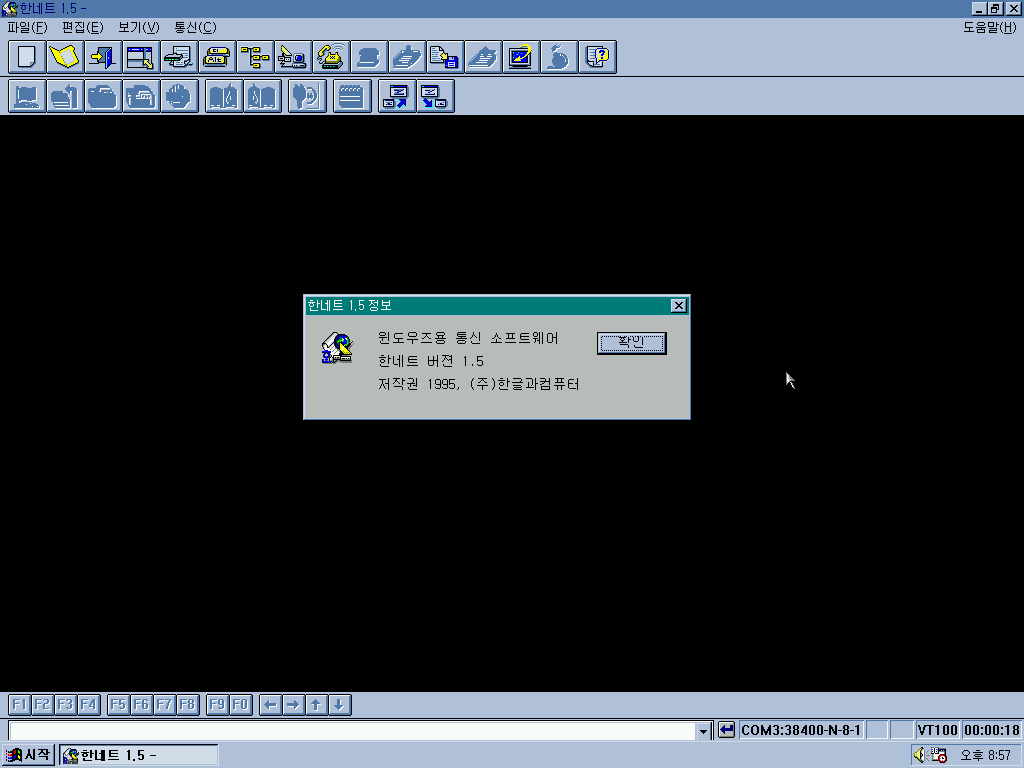Click the F5 function key button
Image resolution: width=1024 pixels, height=768 pixels.
(x=118, y=705)
